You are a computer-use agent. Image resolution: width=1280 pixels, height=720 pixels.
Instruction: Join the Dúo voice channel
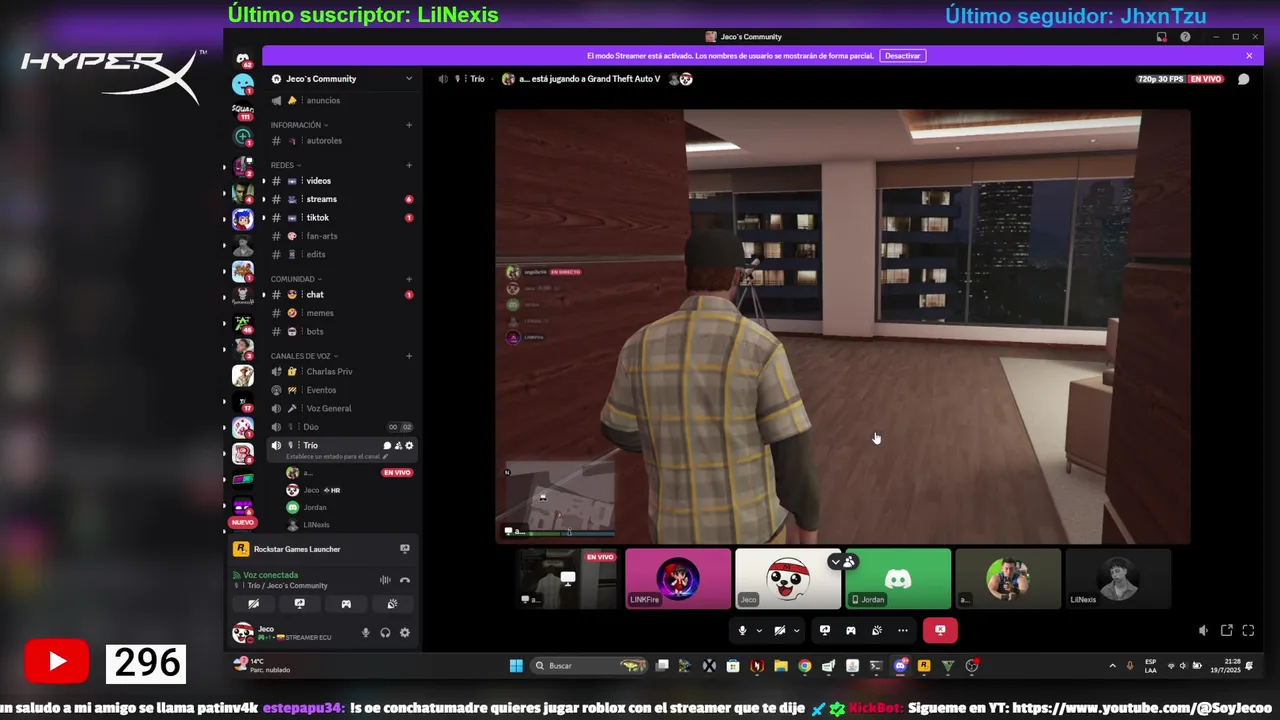click(x=341, y=427)
